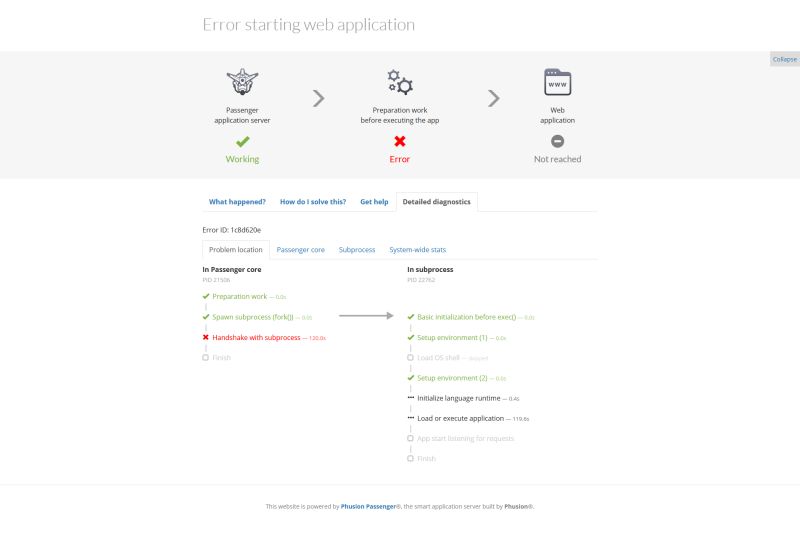
Task: Collapse the status summary panel
Action: [x=785, y=59]
